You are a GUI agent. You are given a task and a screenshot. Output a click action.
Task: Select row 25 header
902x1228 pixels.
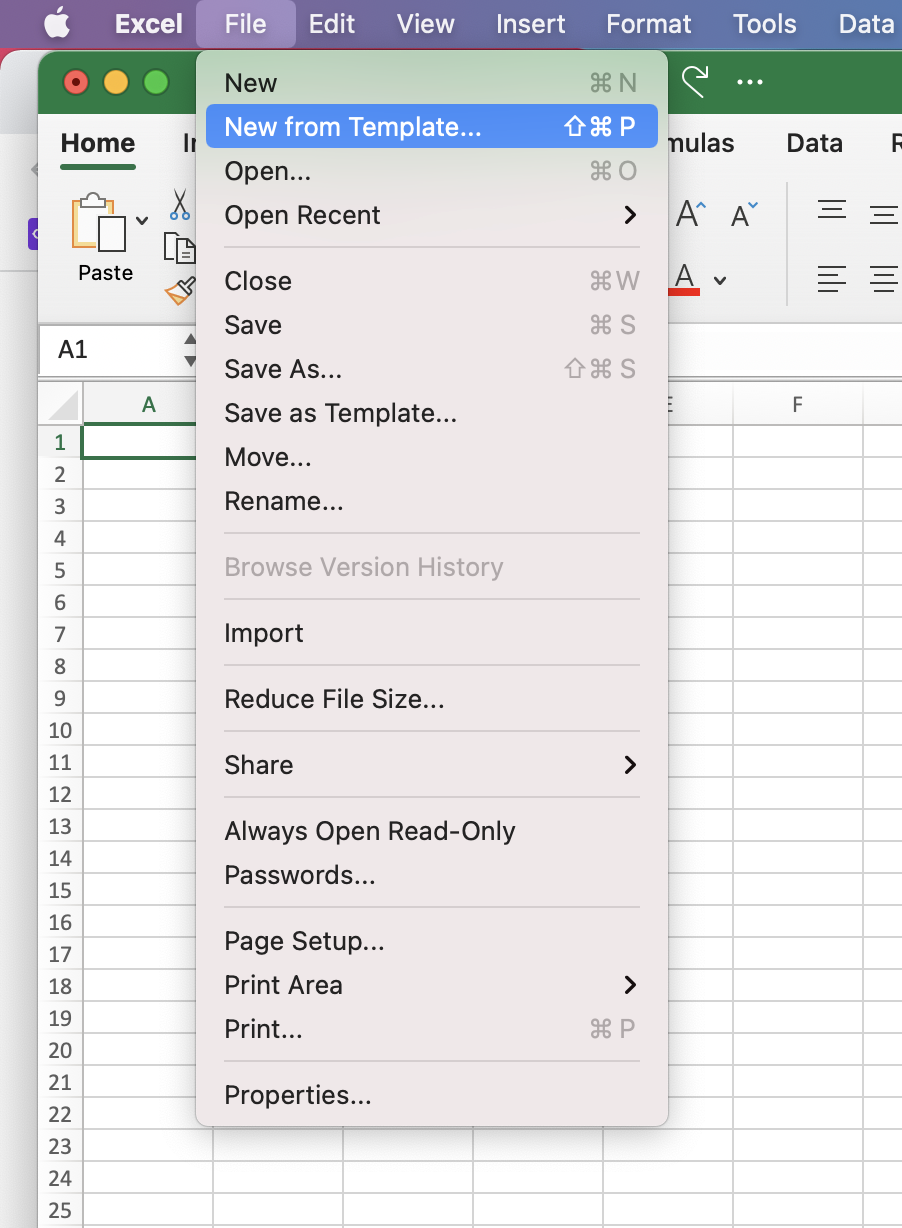[60, 1210]
